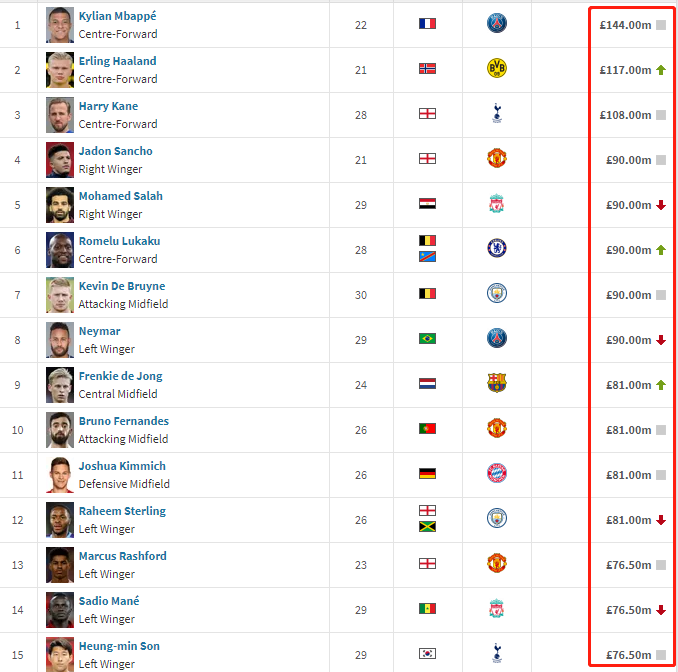This screenshot has width=678, height=672.
Task: Click Harry Kane's Tottenham club crest
Action: [497, 113]
